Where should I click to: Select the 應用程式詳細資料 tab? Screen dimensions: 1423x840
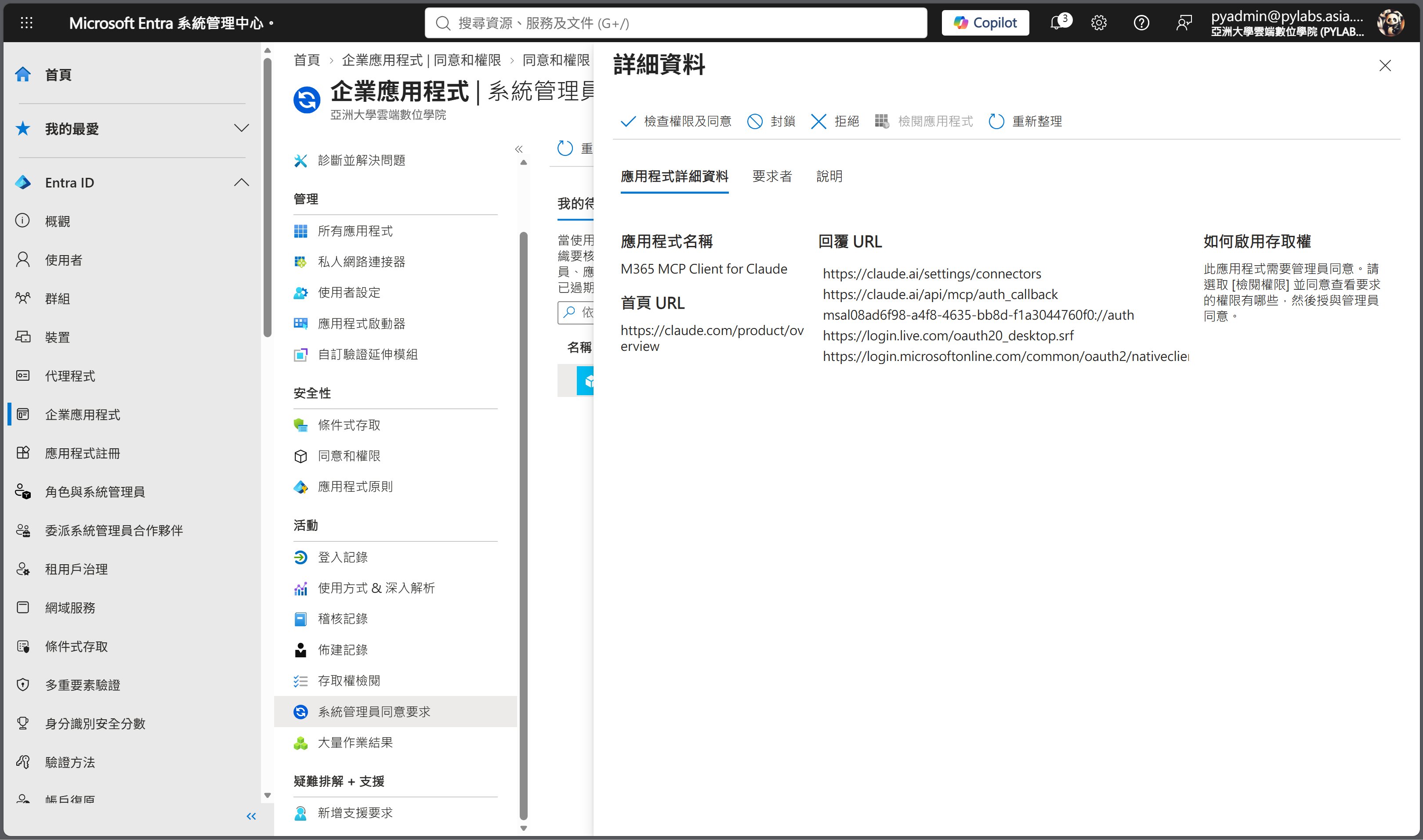point(674,176)
